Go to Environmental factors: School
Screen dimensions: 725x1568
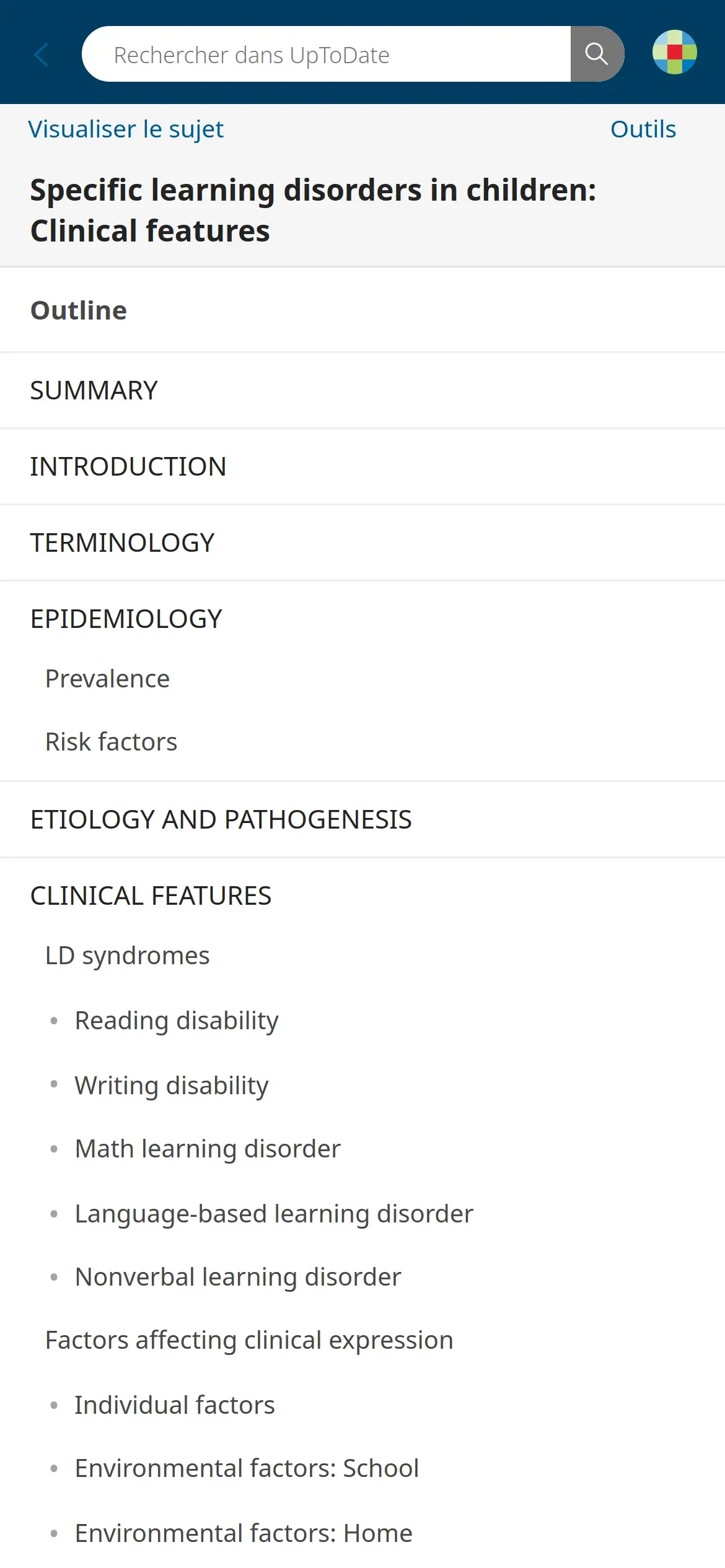247,1468
